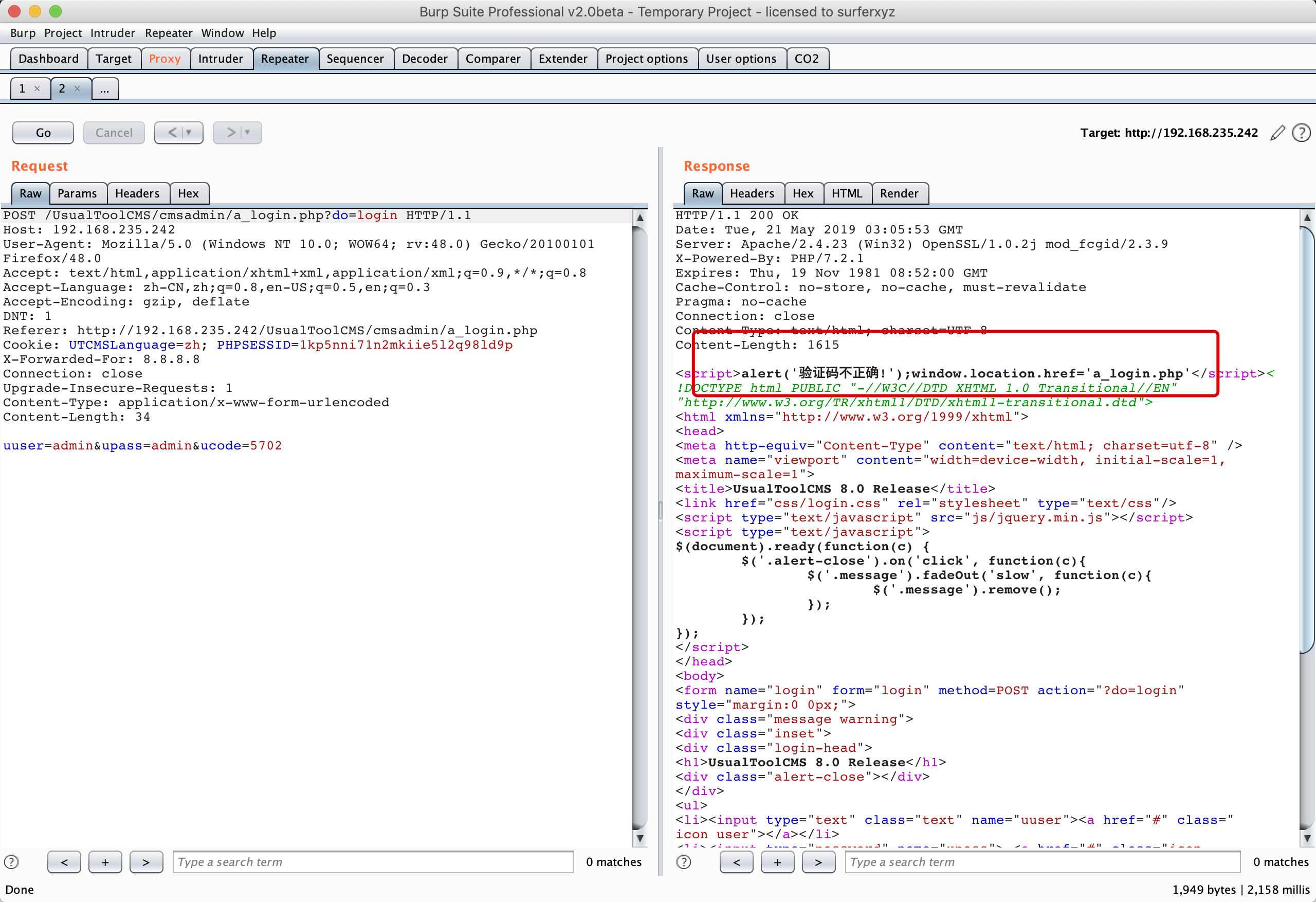Open the User options tab
Viewport: 1316px width, 902px height.
741,59
